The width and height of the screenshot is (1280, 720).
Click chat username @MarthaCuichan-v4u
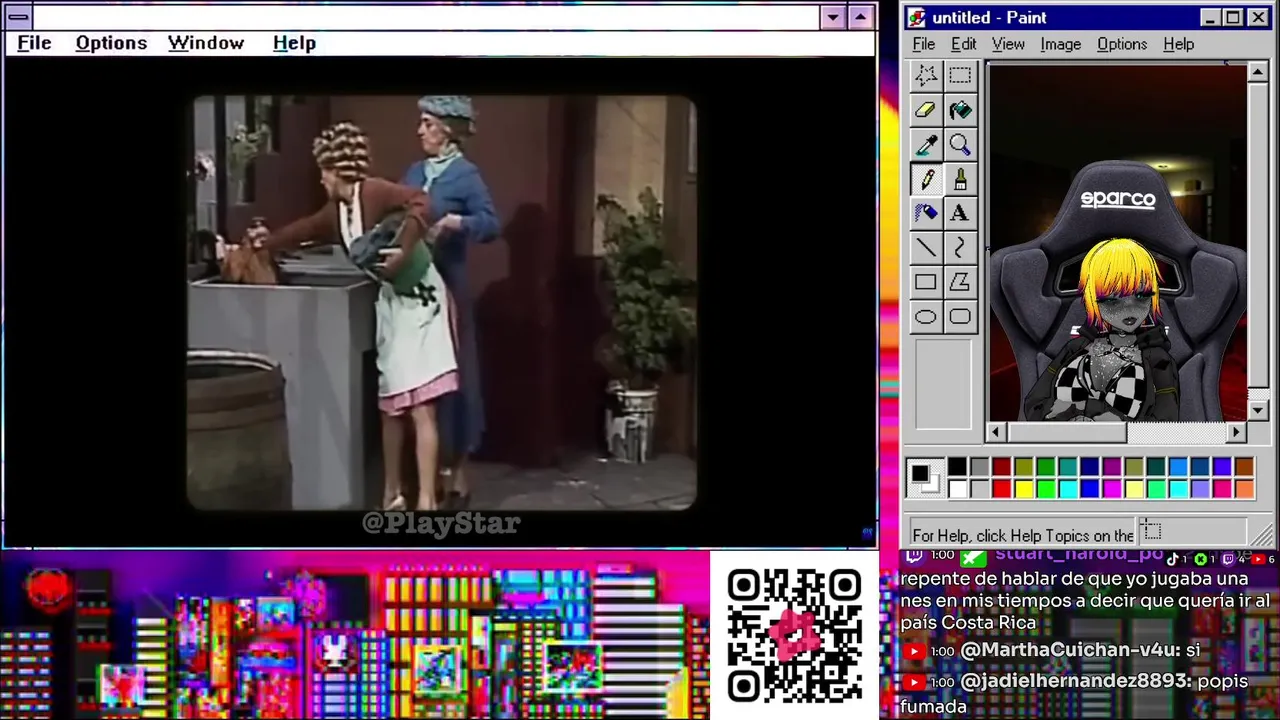tap(1069, 650)
